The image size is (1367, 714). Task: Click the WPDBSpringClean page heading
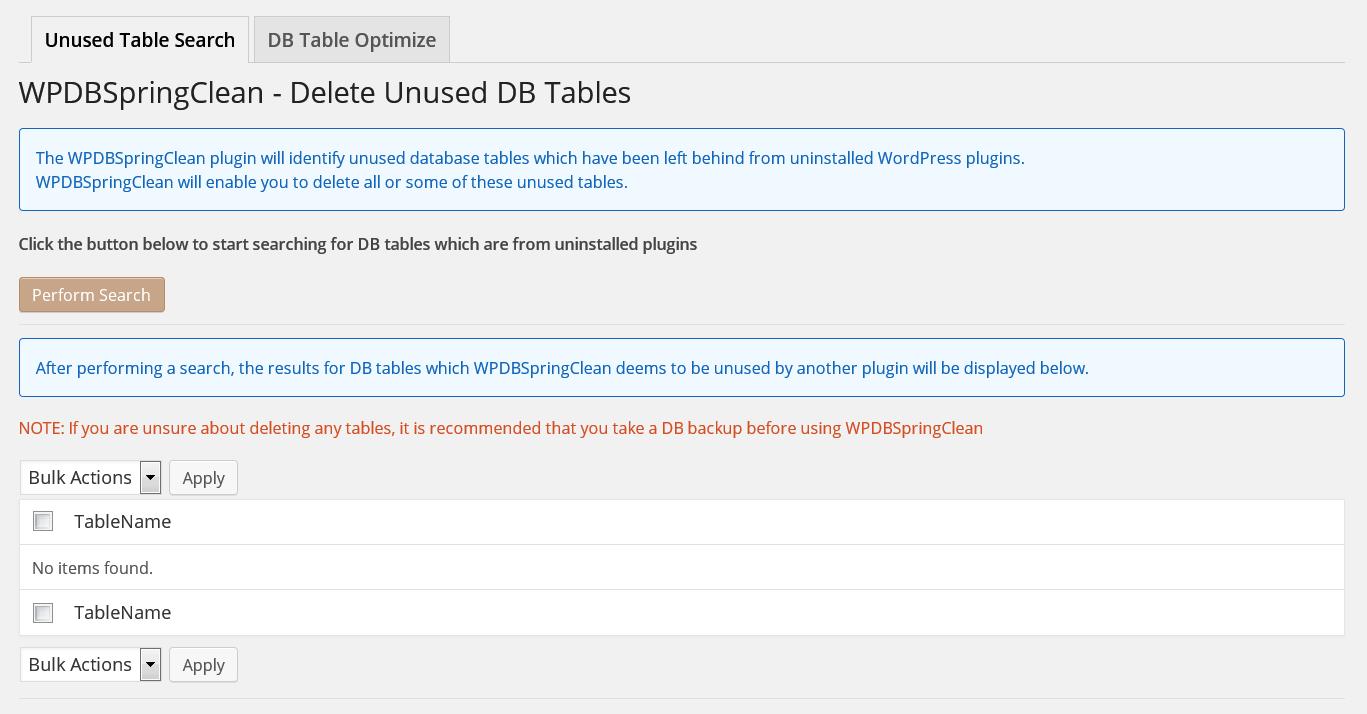pos(325,92)
